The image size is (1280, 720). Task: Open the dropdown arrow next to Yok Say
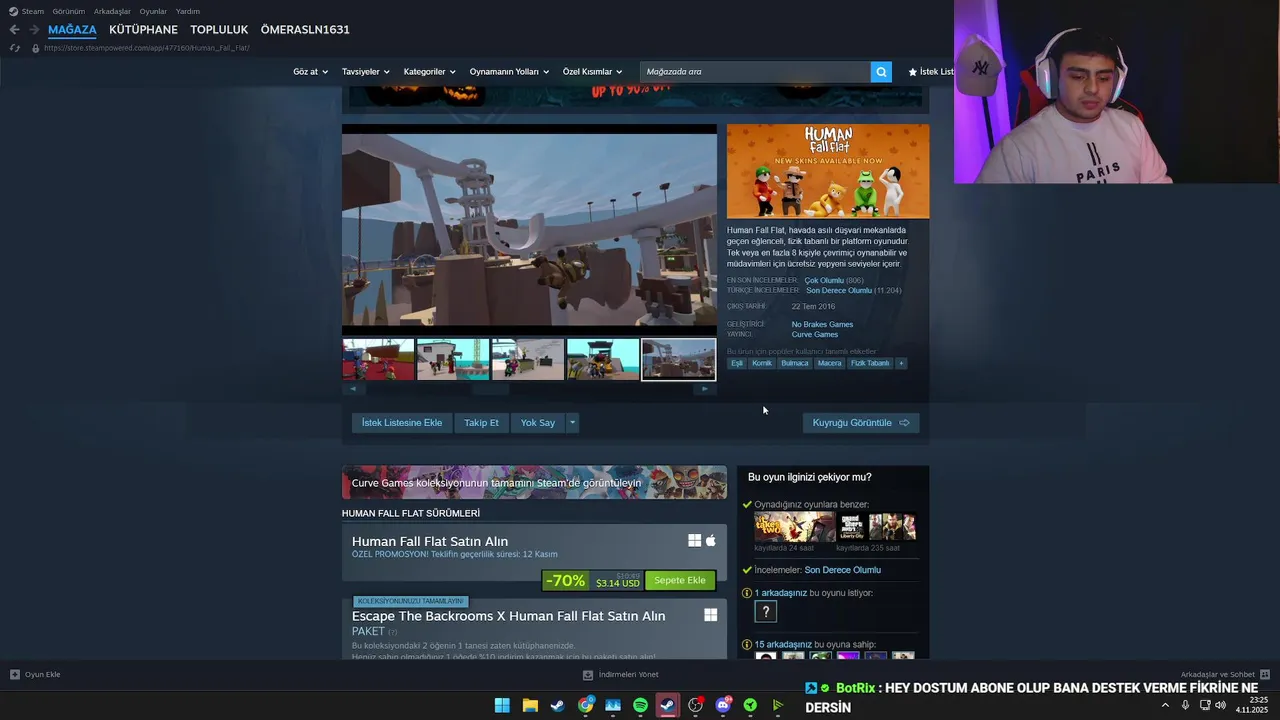click(572, 423)
